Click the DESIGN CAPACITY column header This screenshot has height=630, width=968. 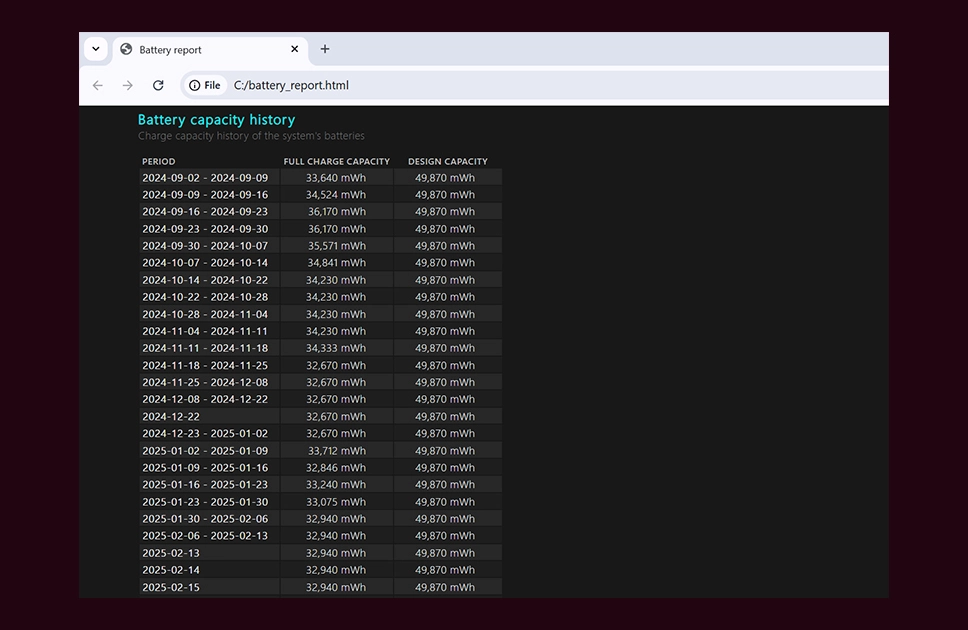tap(448, 161)
